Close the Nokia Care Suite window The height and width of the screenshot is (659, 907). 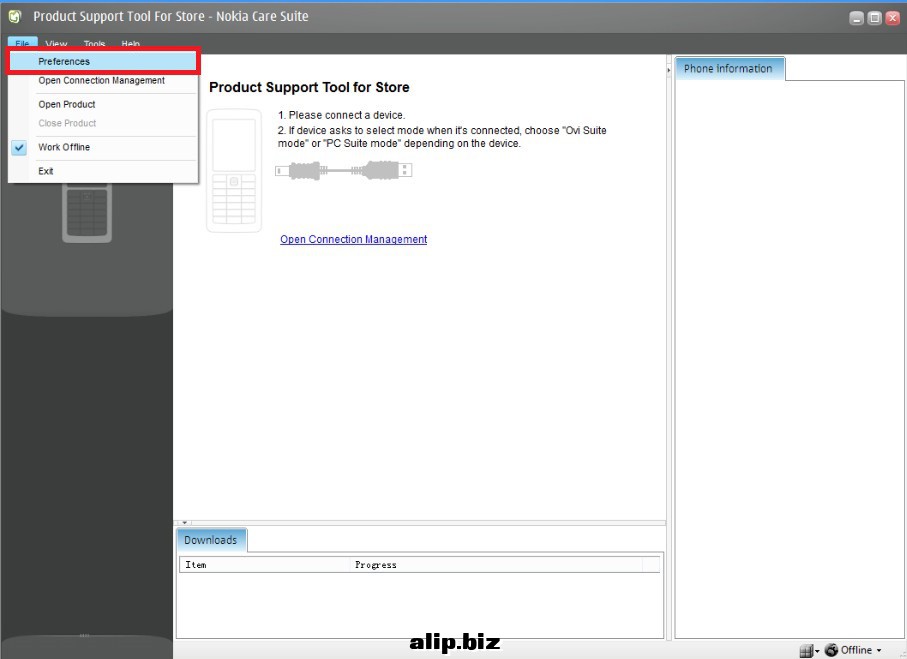point(893,18)
